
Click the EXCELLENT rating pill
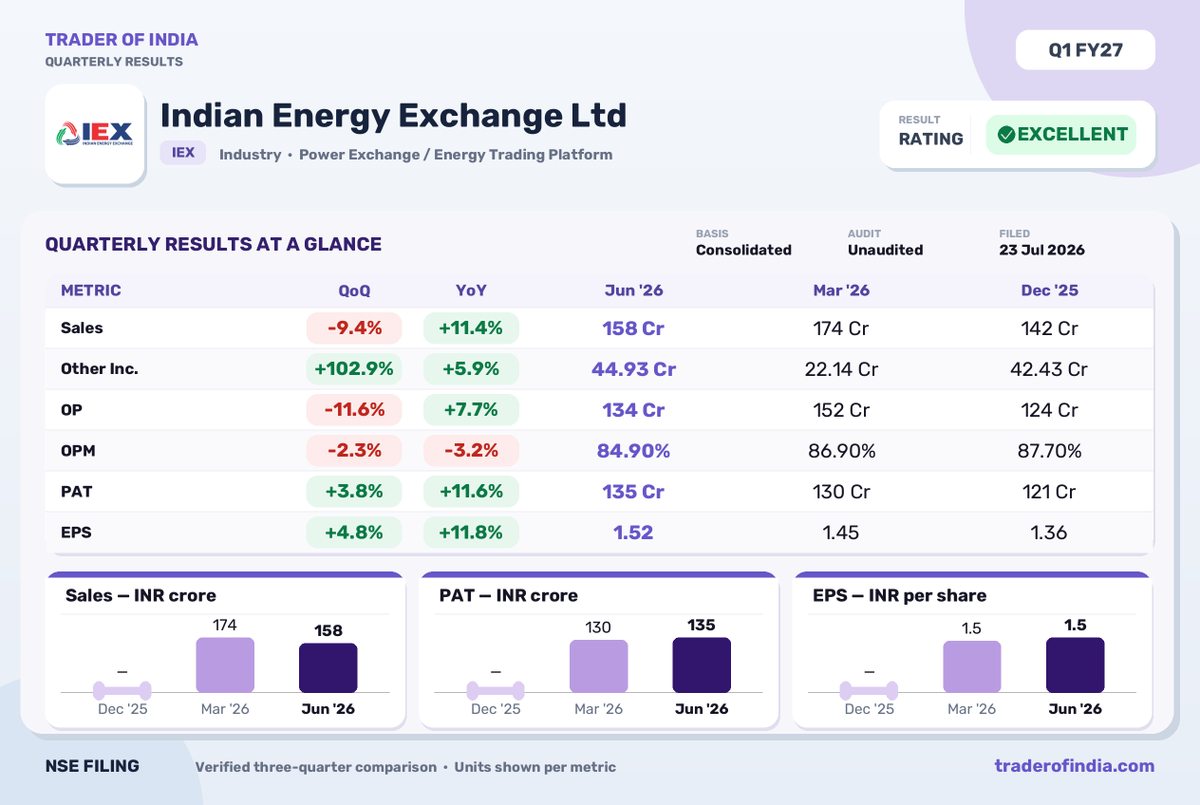(1061, 134)
